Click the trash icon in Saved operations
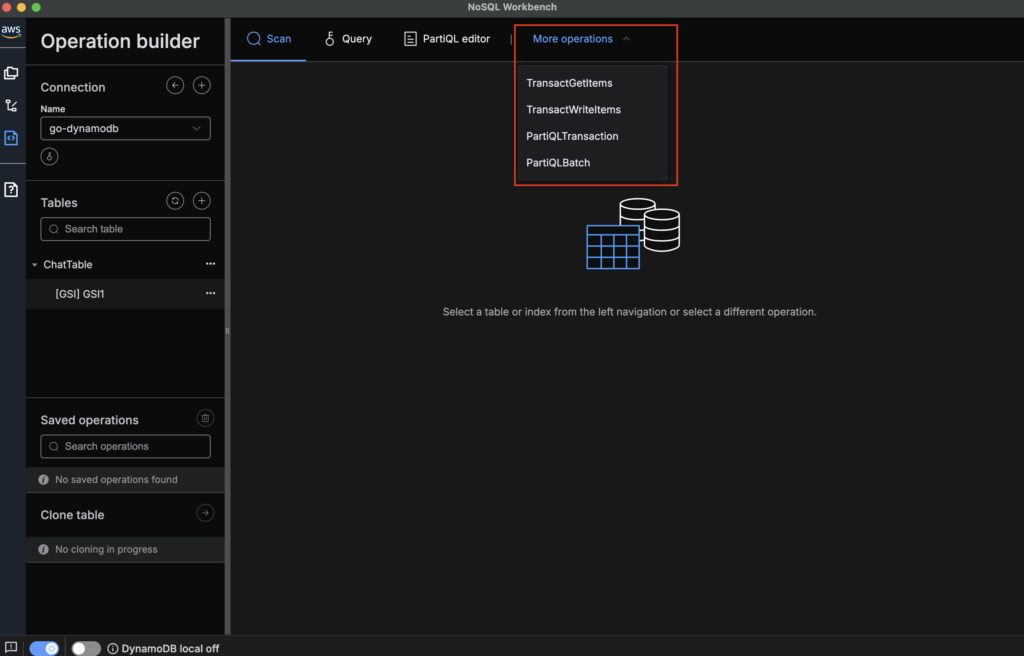The width and height of the screenshot is (1024, 656). 204,419
